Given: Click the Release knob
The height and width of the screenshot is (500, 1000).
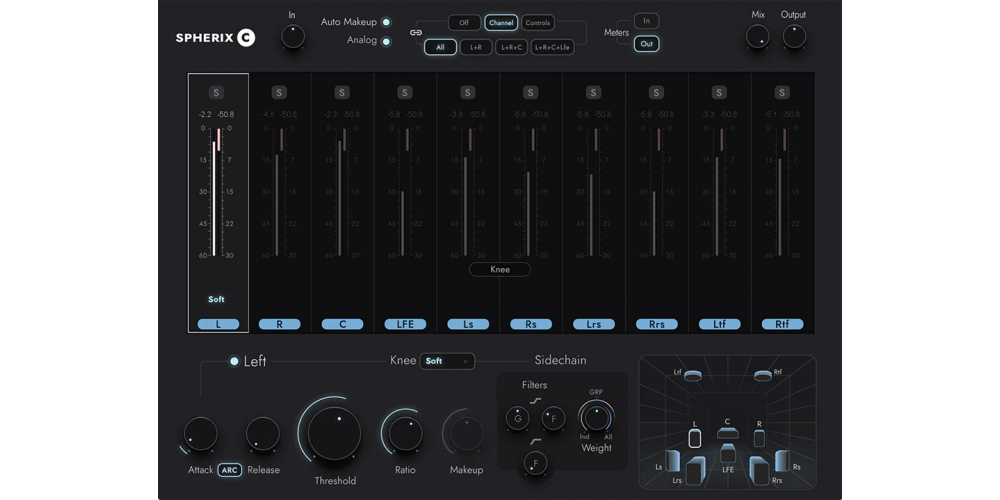Looking at the screenshot, I should pyautogui.click(x=263, y=434).
